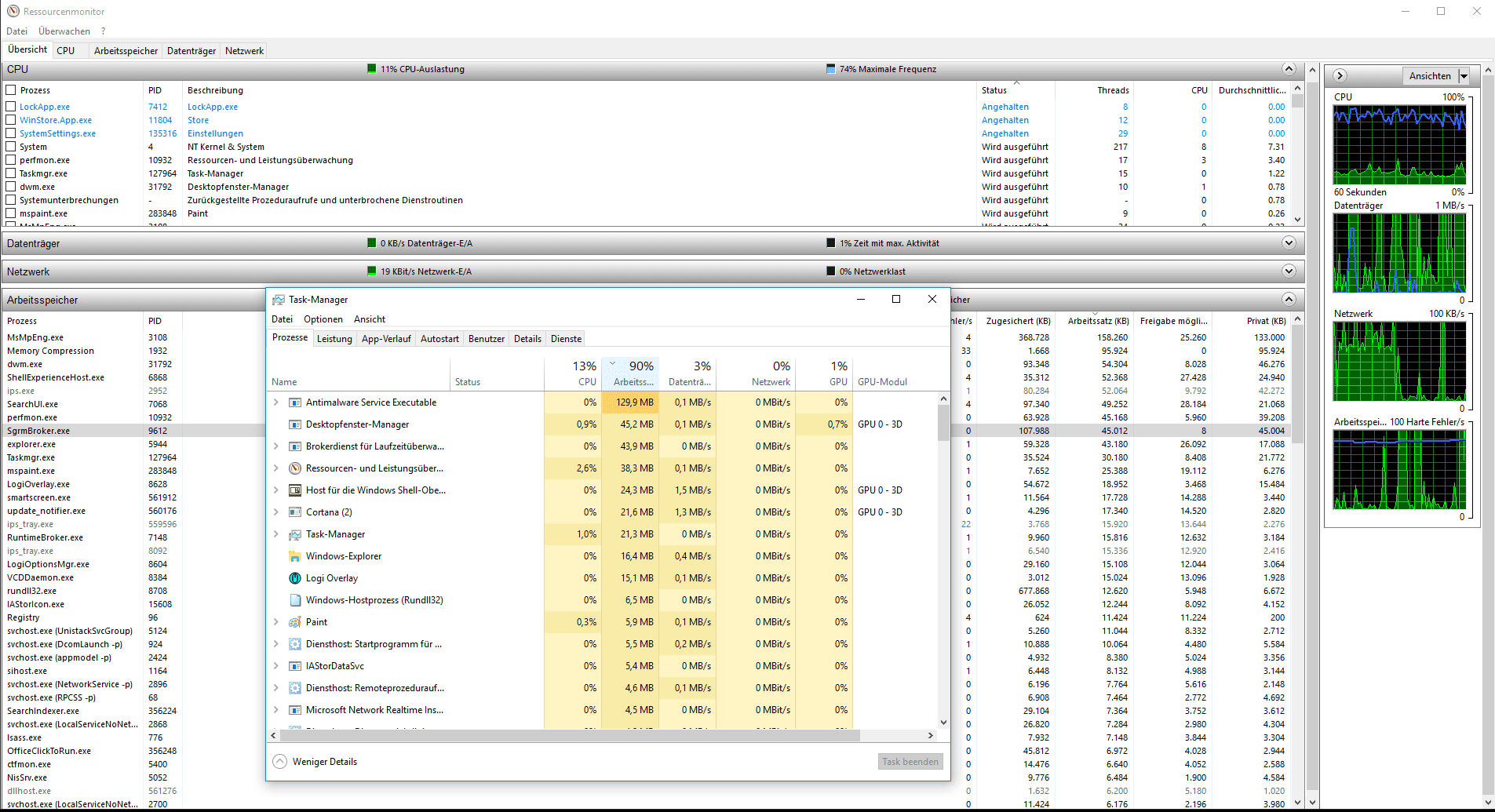This screenshot has height=812, width=1495.
Task: Tick the Taskmgr.exe checkbox in CPU list
Action: tap(11, 173)
